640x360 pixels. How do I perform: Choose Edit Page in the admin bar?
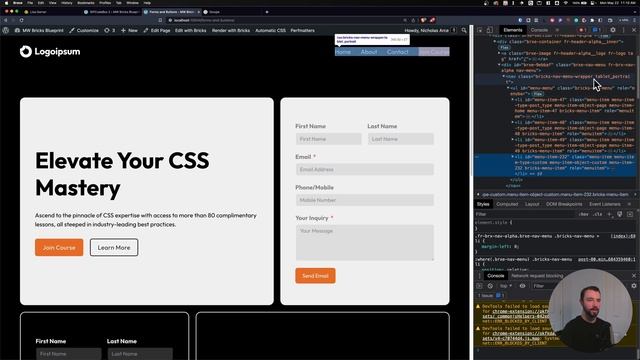tap(156, 30)
